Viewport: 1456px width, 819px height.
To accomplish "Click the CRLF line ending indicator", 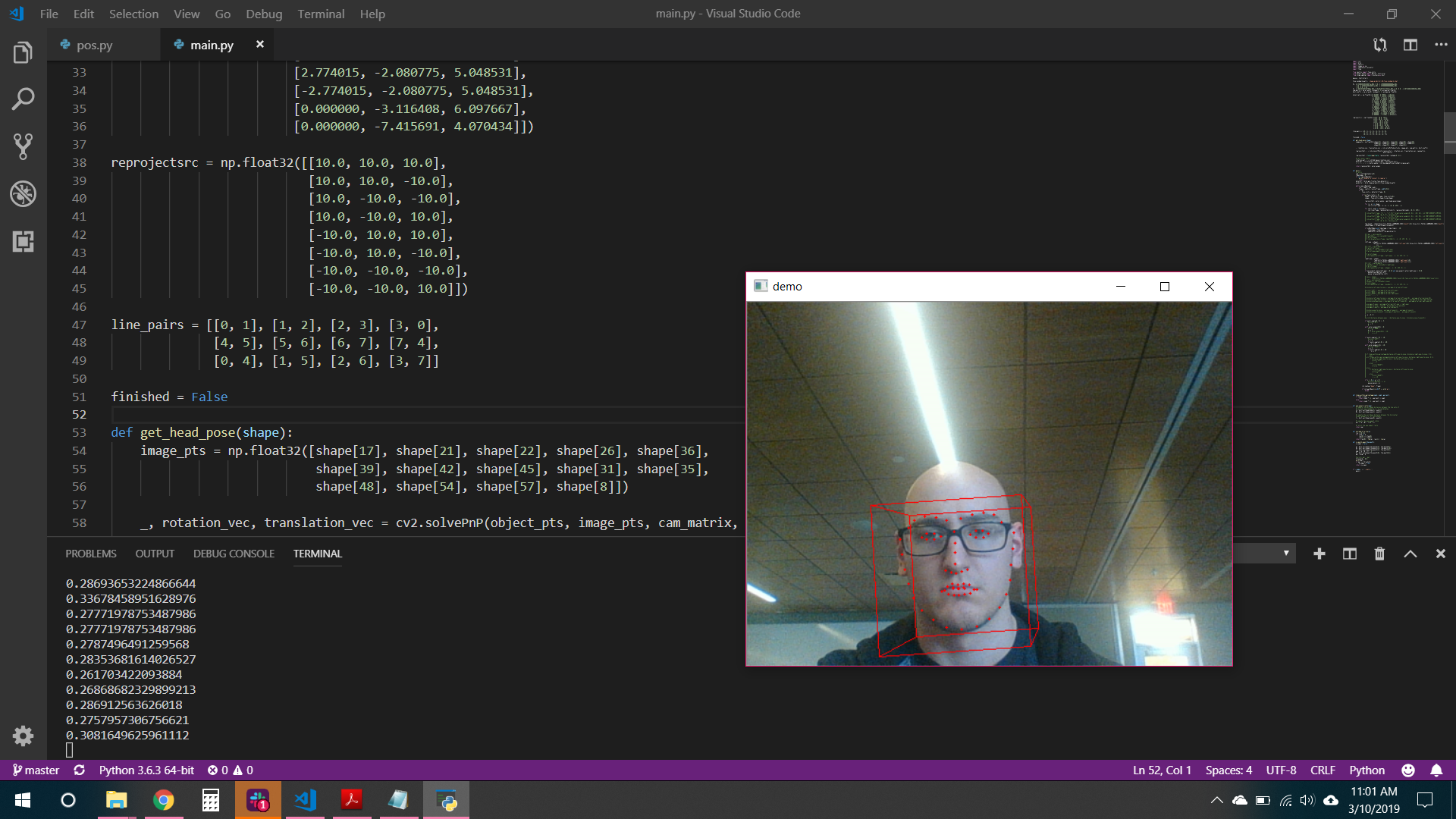I will tap(1323, 770).
